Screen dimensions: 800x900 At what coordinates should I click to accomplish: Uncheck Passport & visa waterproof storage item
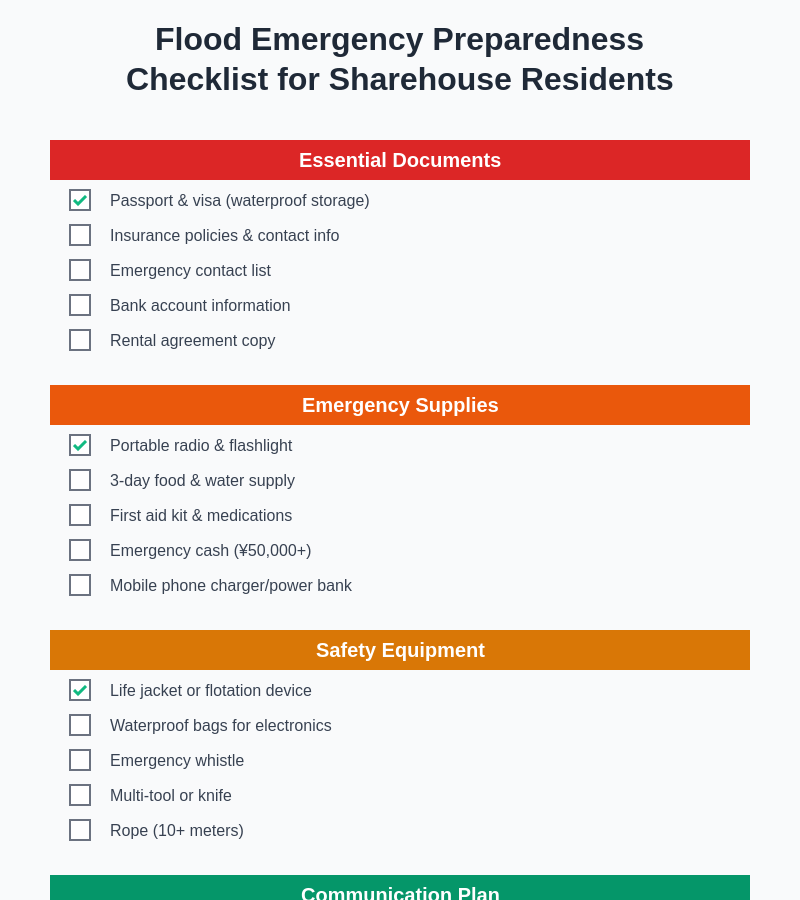(x=80, y=200)
